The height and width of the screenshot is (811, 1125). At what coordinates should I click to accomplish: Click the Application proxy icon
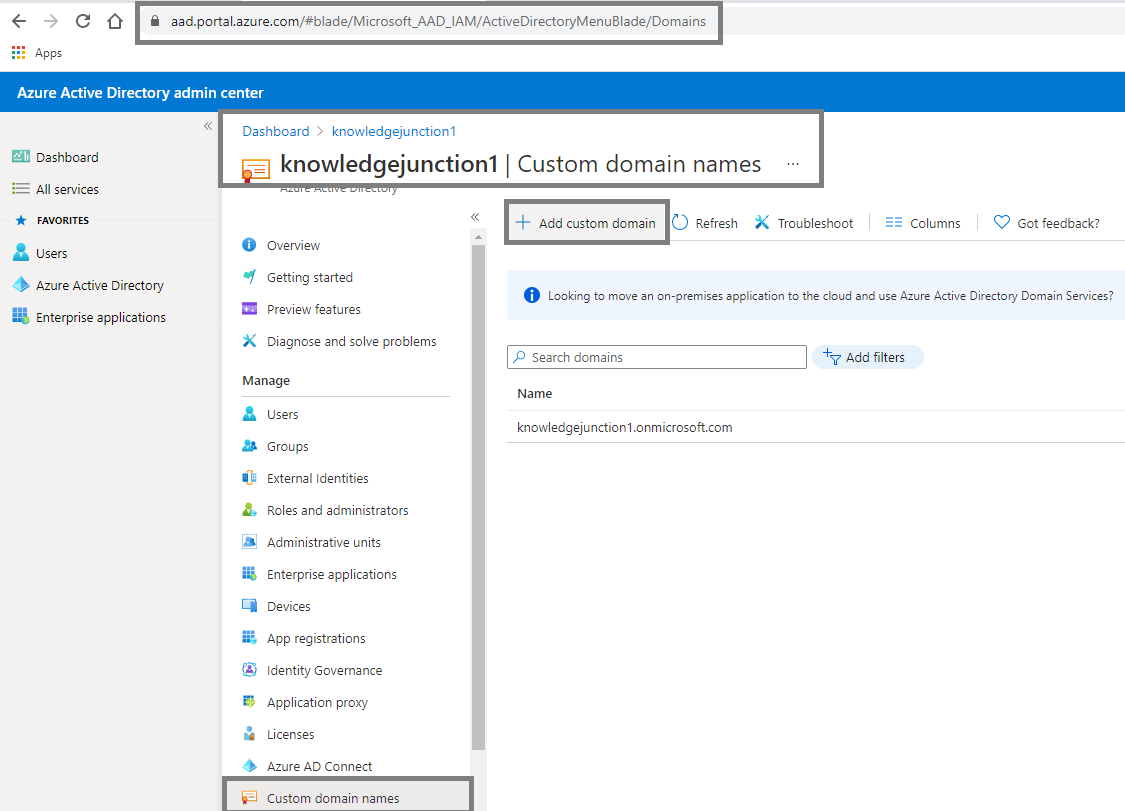[x=249, y=701]
